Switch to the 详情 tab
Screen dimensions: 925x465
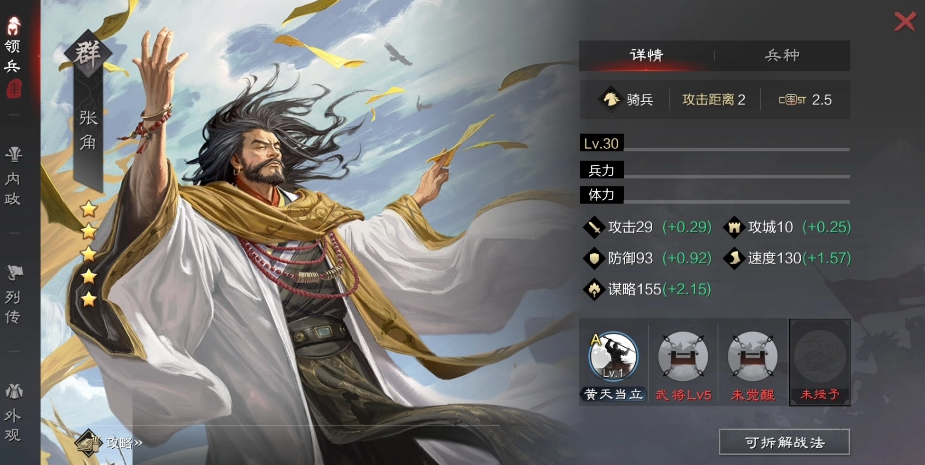pyautogui.click(x=647, y=55)
